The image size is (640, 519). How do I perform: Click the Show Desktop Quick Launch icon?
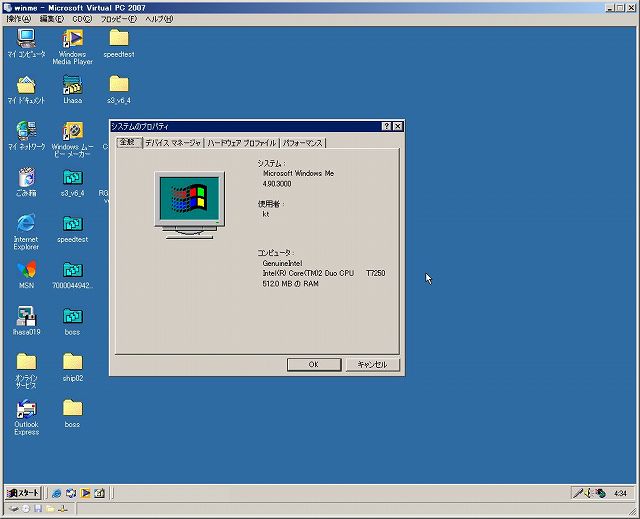coord(99,493)
